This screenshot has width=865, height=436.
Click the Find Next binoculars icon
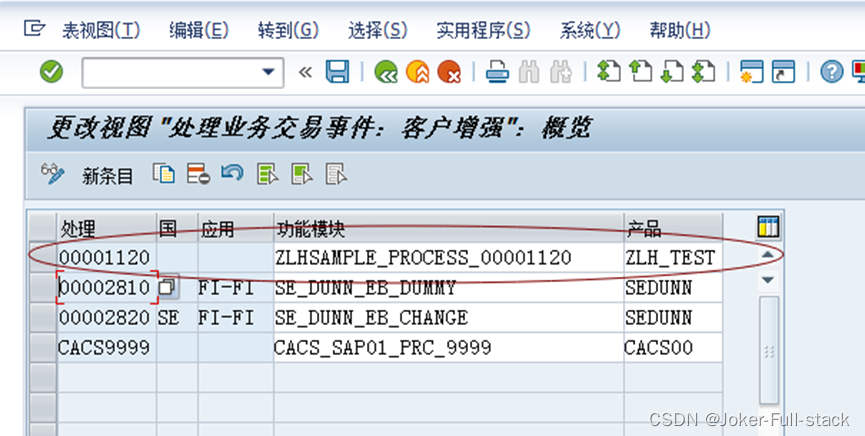pyautogui.click(x=560, y=72)
